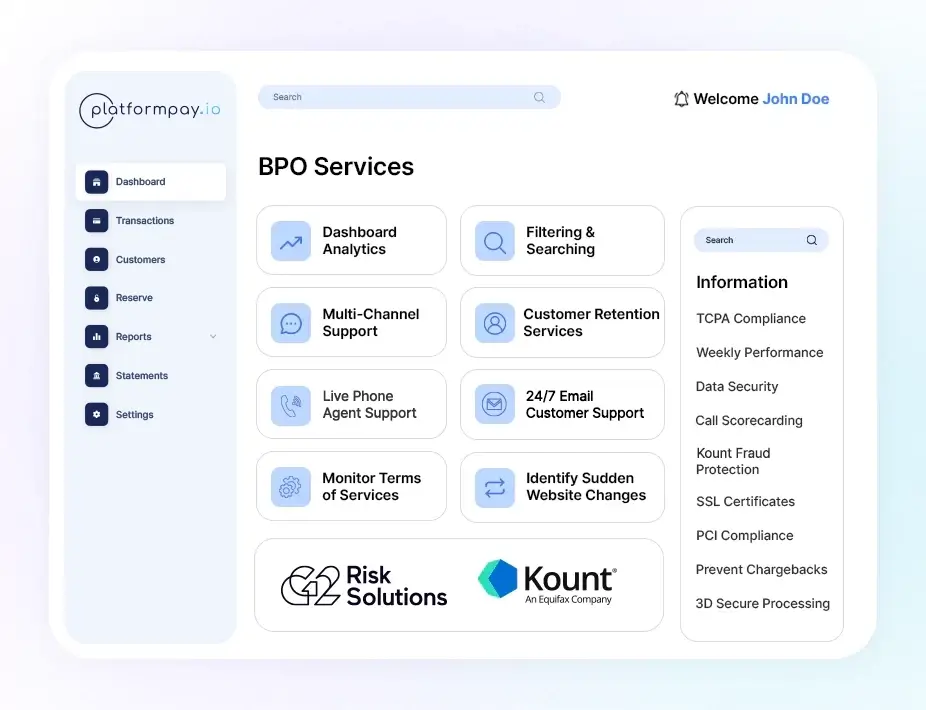Screen dimensions: 926x710
Task: Click the Identify Sudden Website Changes arrows icon
Action: (x=495, y=487)
